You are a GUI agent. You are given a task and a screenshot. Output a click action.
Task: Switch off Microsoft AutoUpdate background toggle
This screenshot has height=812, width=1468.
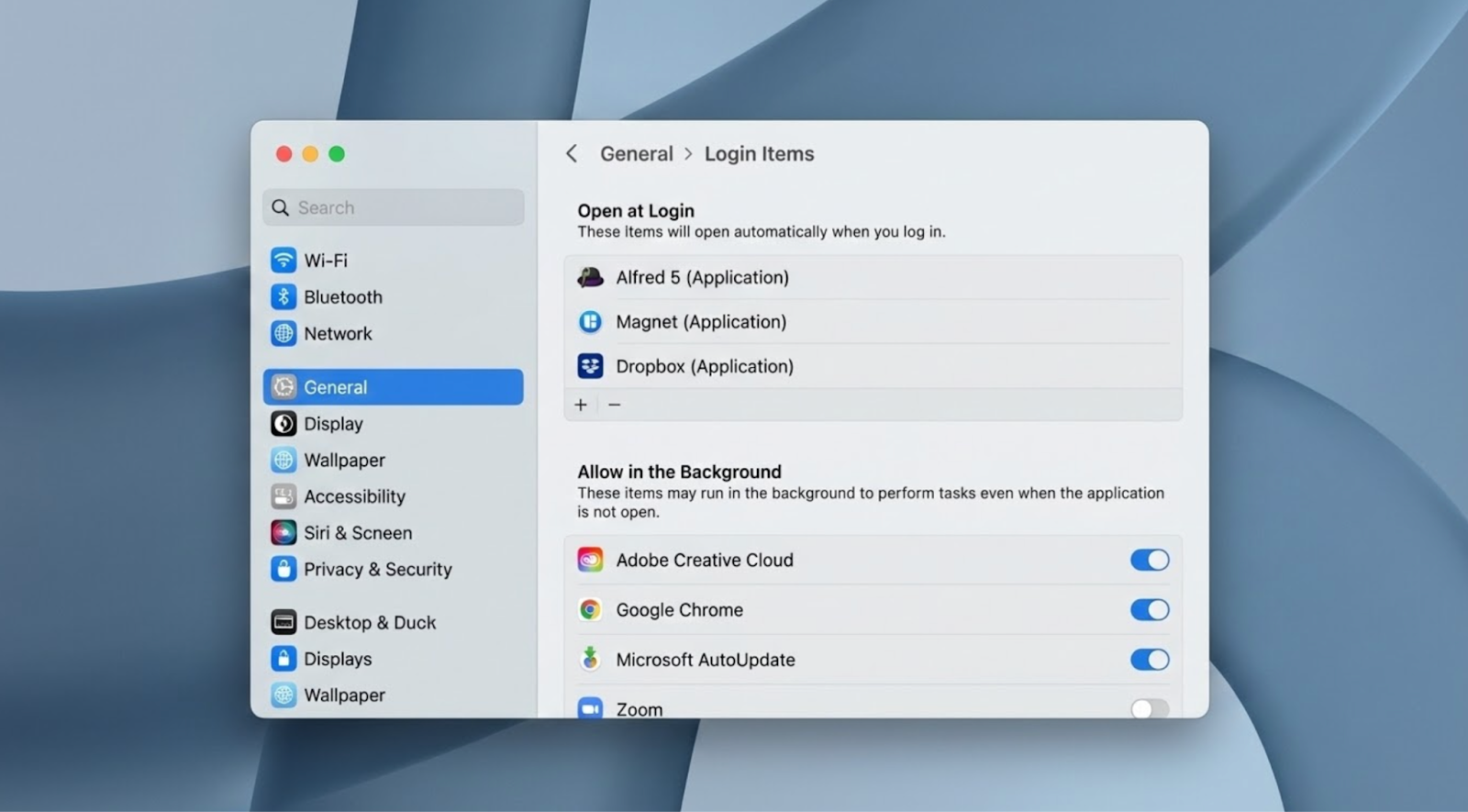click(x=1150, y=659)
